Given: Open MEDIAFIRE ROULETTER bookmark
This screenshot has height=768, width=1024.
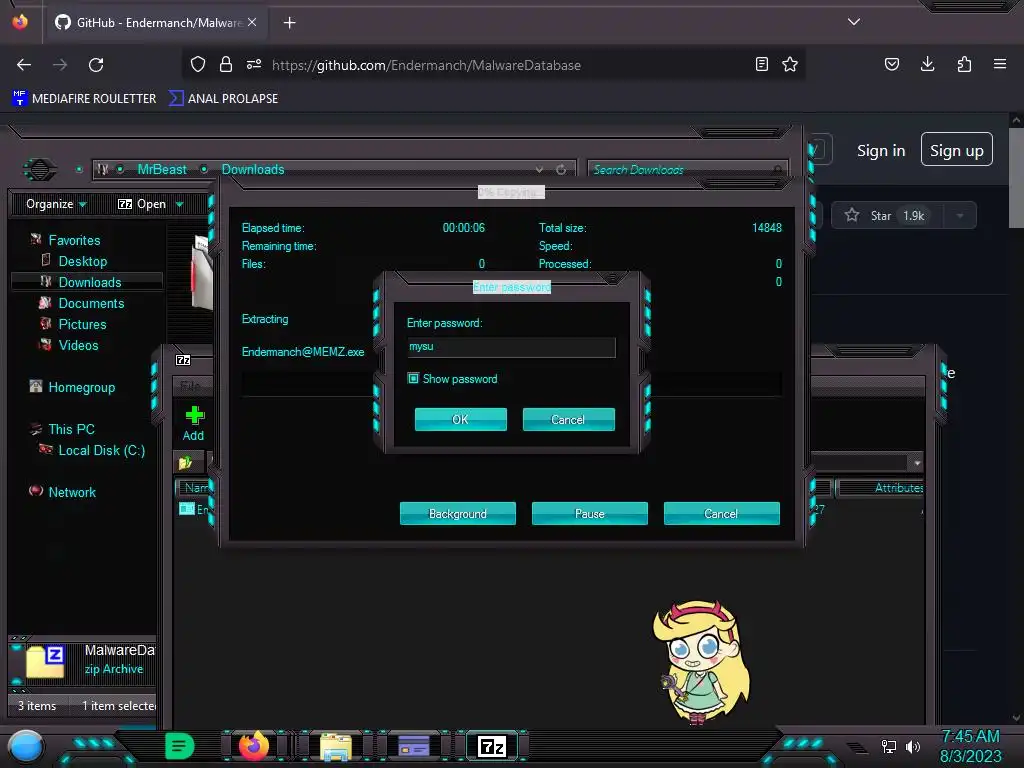Looking at the screenshot, I should pyautogui.click(x=84, y=99).
